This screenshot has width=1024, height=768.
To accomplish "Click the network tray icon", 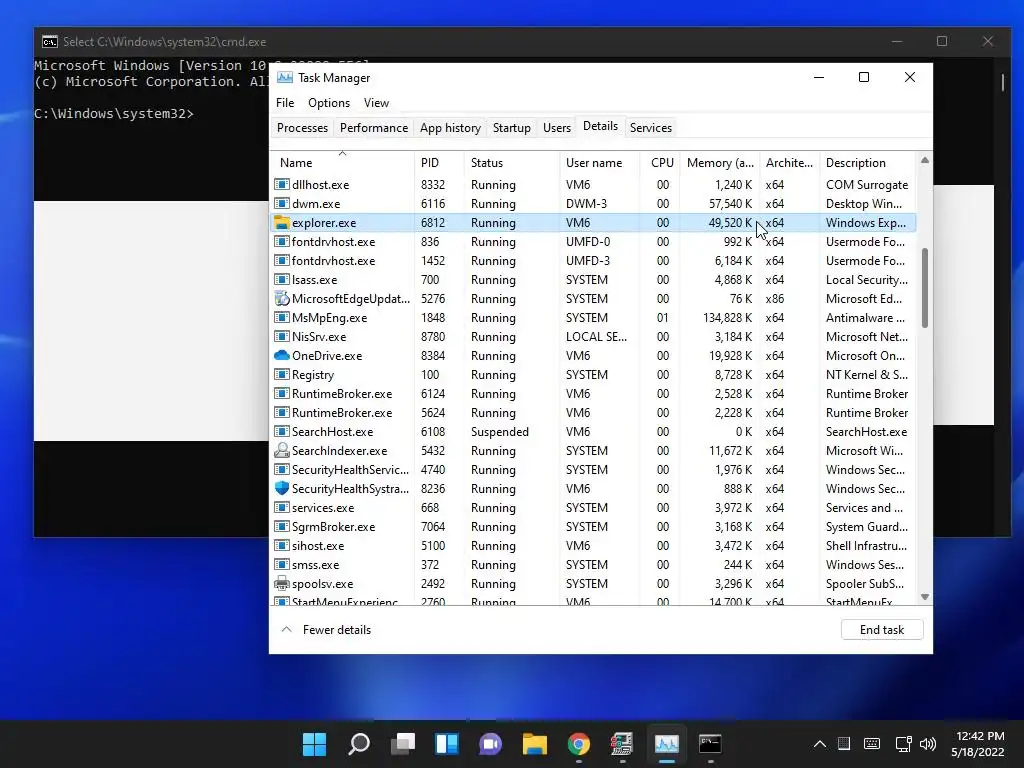I will click(903, 744).
